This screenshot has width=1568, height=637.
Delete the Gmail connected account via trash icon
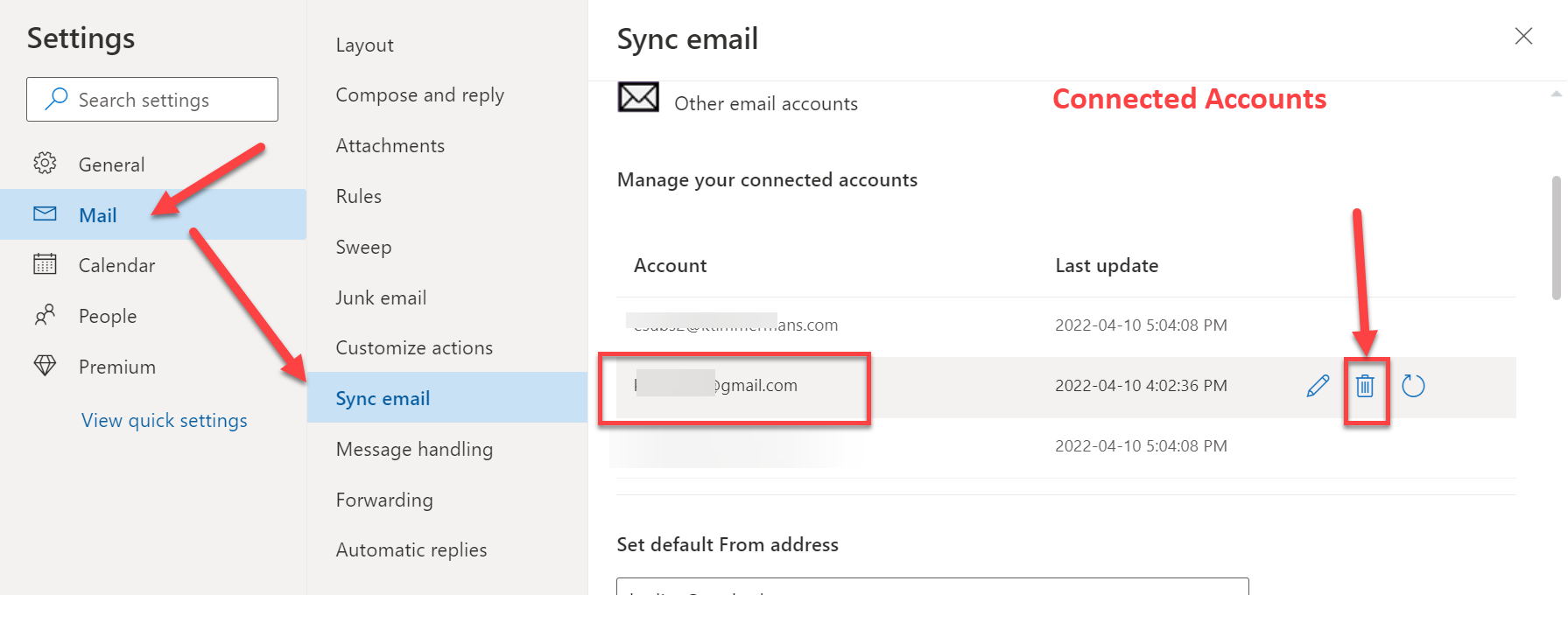[x=1365, y=386]
